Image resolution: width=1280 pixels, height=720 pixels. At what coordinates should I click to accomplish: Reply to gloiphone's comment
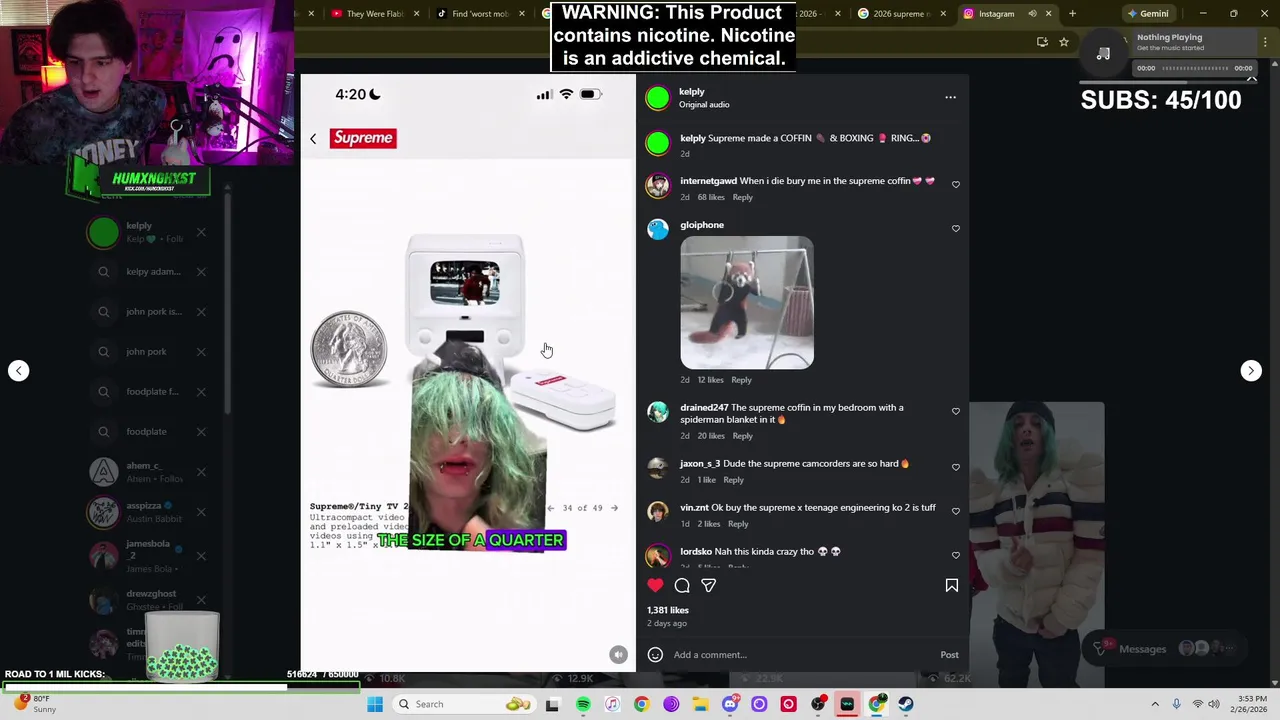coord(741,380)
